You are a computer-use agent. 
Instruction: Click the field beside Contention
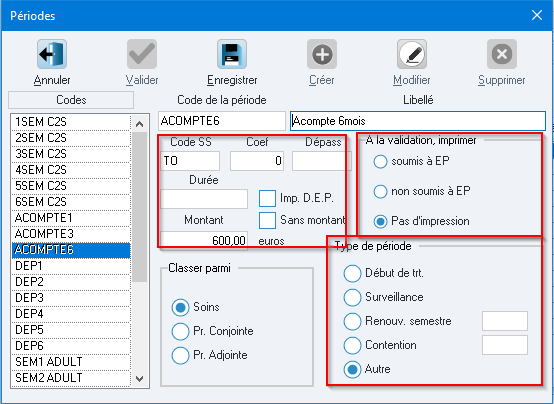pyautogui.click(x=505, y=345)
